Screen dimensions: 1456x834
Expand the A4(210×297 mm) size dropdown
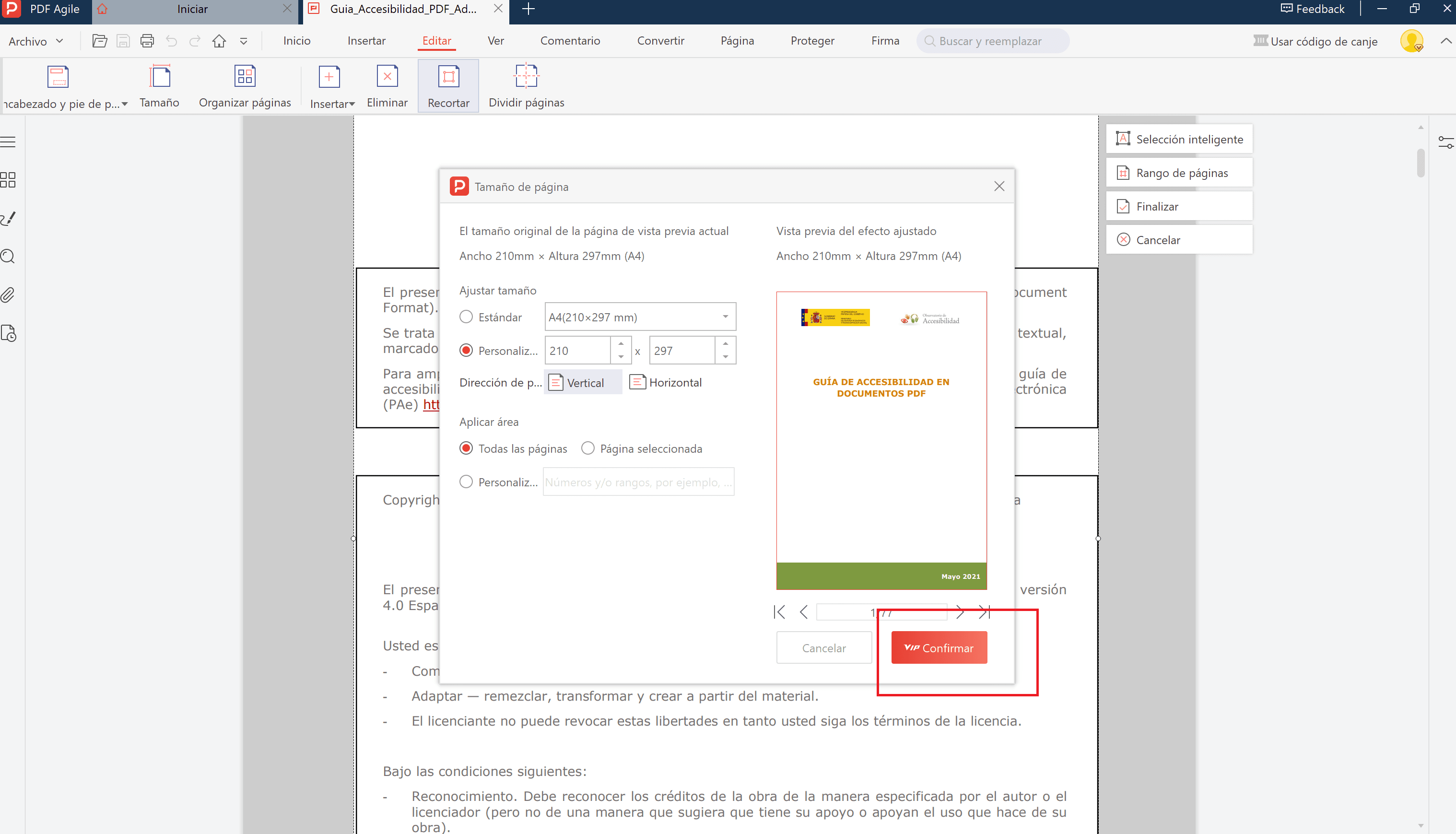pyautogui.click(x=725, y=317)
